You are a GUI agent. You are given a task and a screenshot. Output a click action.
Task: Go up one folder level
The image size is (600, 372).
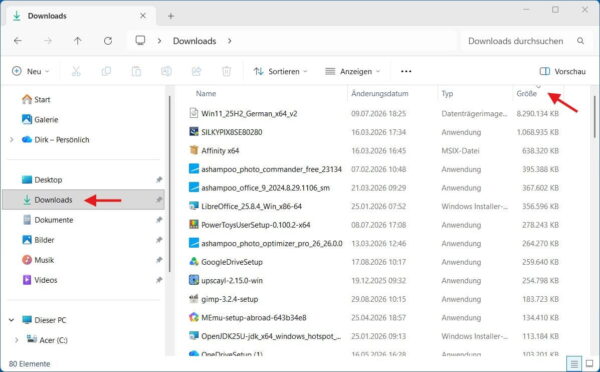pos(78,41)
